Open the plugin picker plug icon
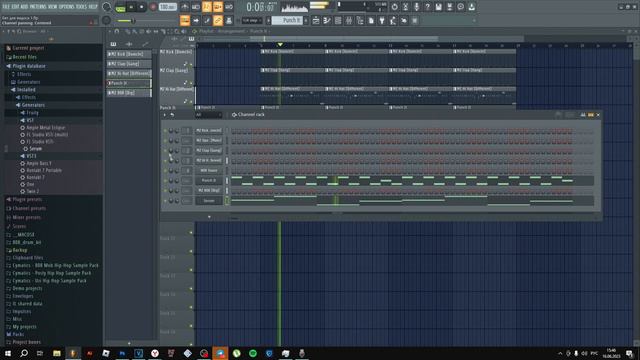The height and width of the screenshot is (360, 640). (382, 20)
